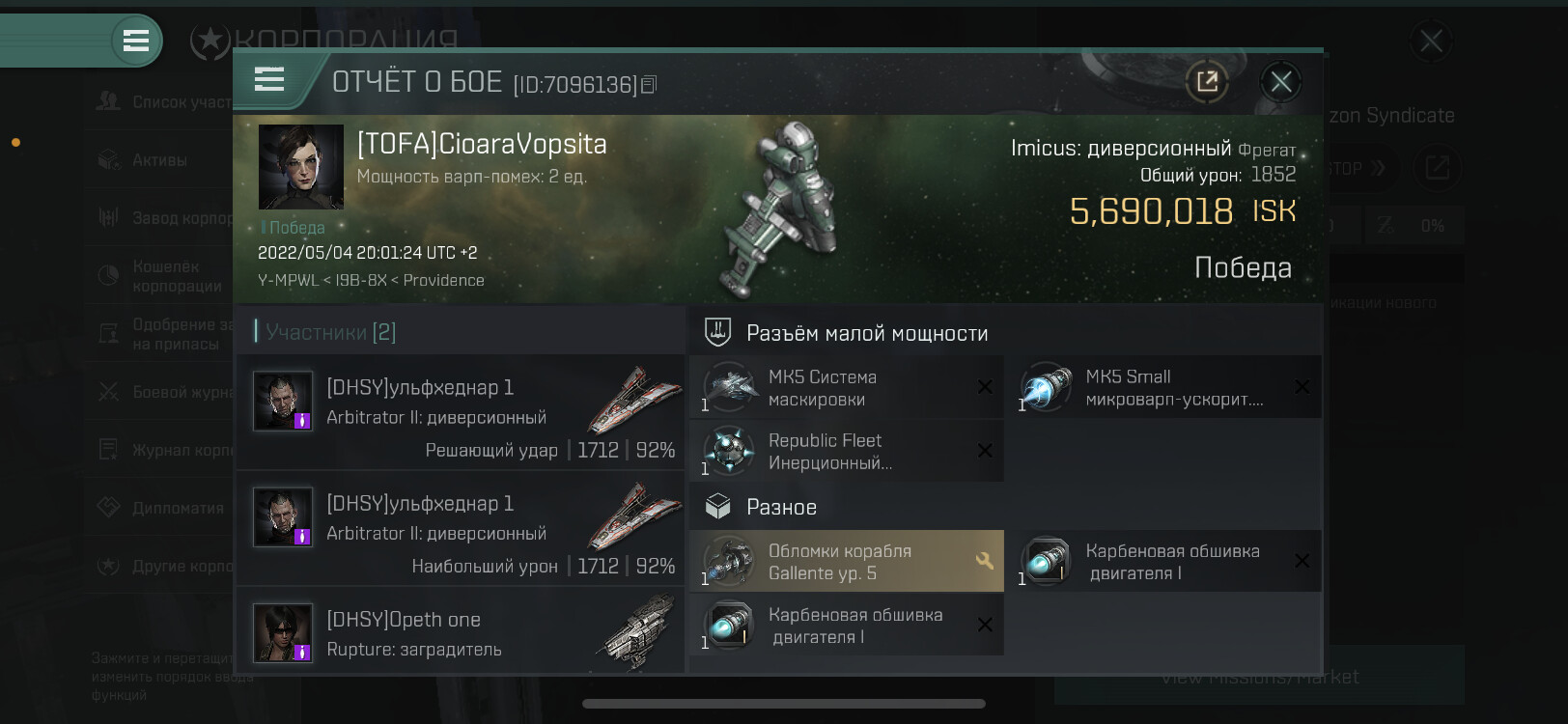
Task: Click the Gallente ship wreckage item
Action: [847, 561]
